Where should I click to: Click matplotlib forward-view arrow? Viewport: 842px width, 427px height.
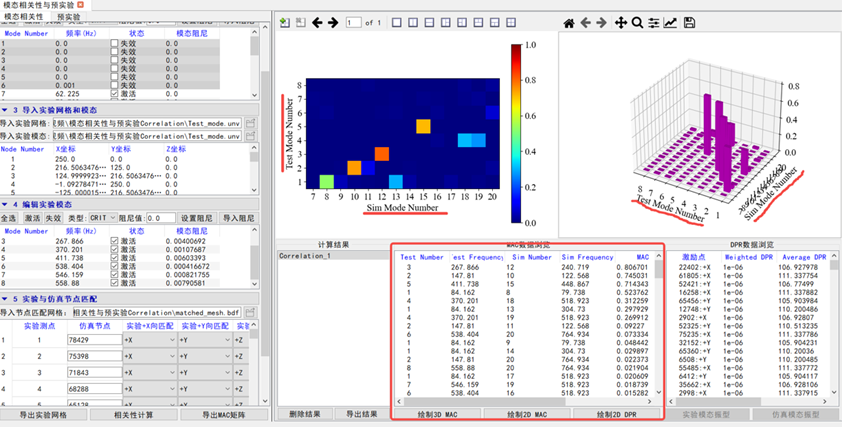coord(601,23)
